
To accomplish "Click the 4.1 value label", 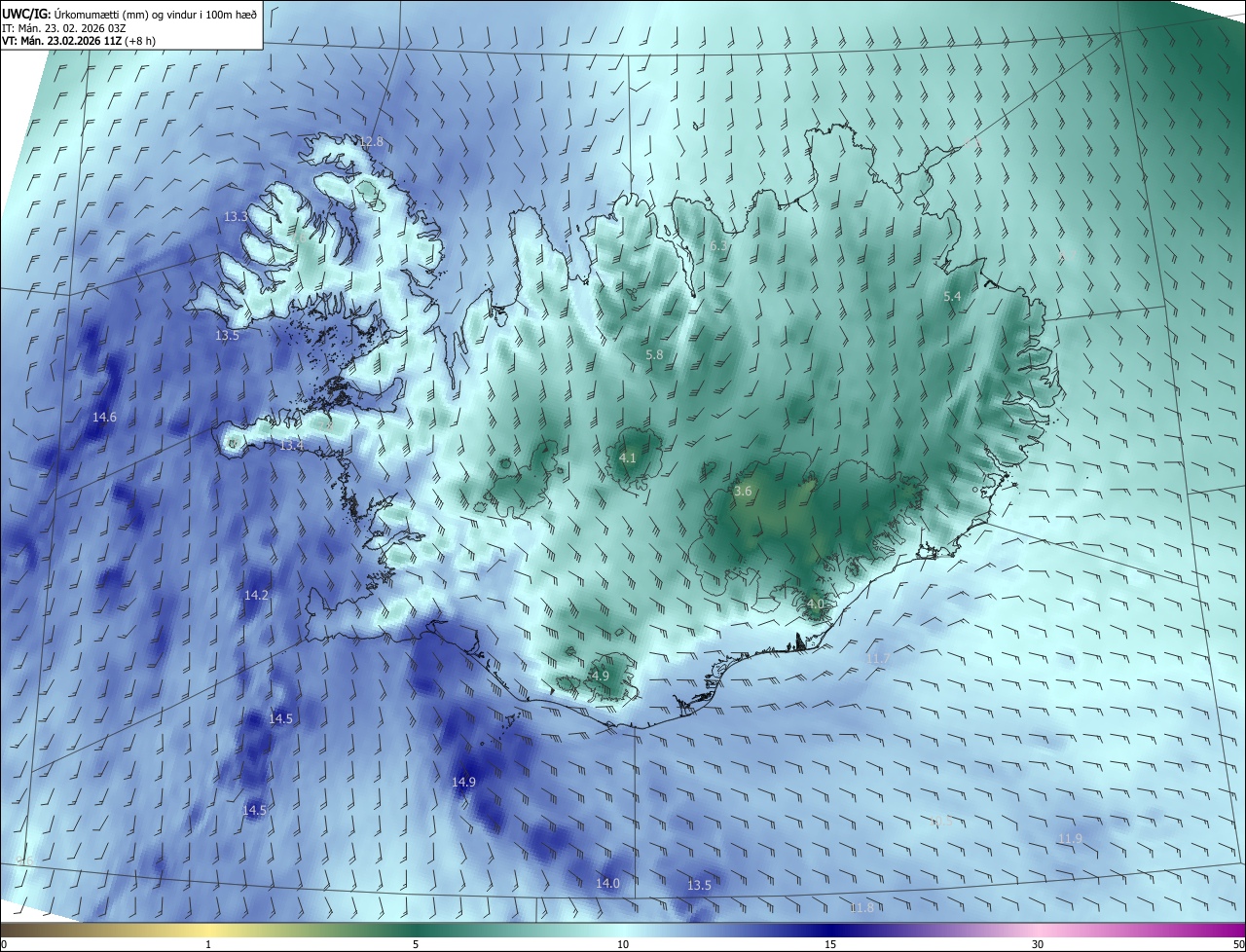I will (x=628, y=458).
